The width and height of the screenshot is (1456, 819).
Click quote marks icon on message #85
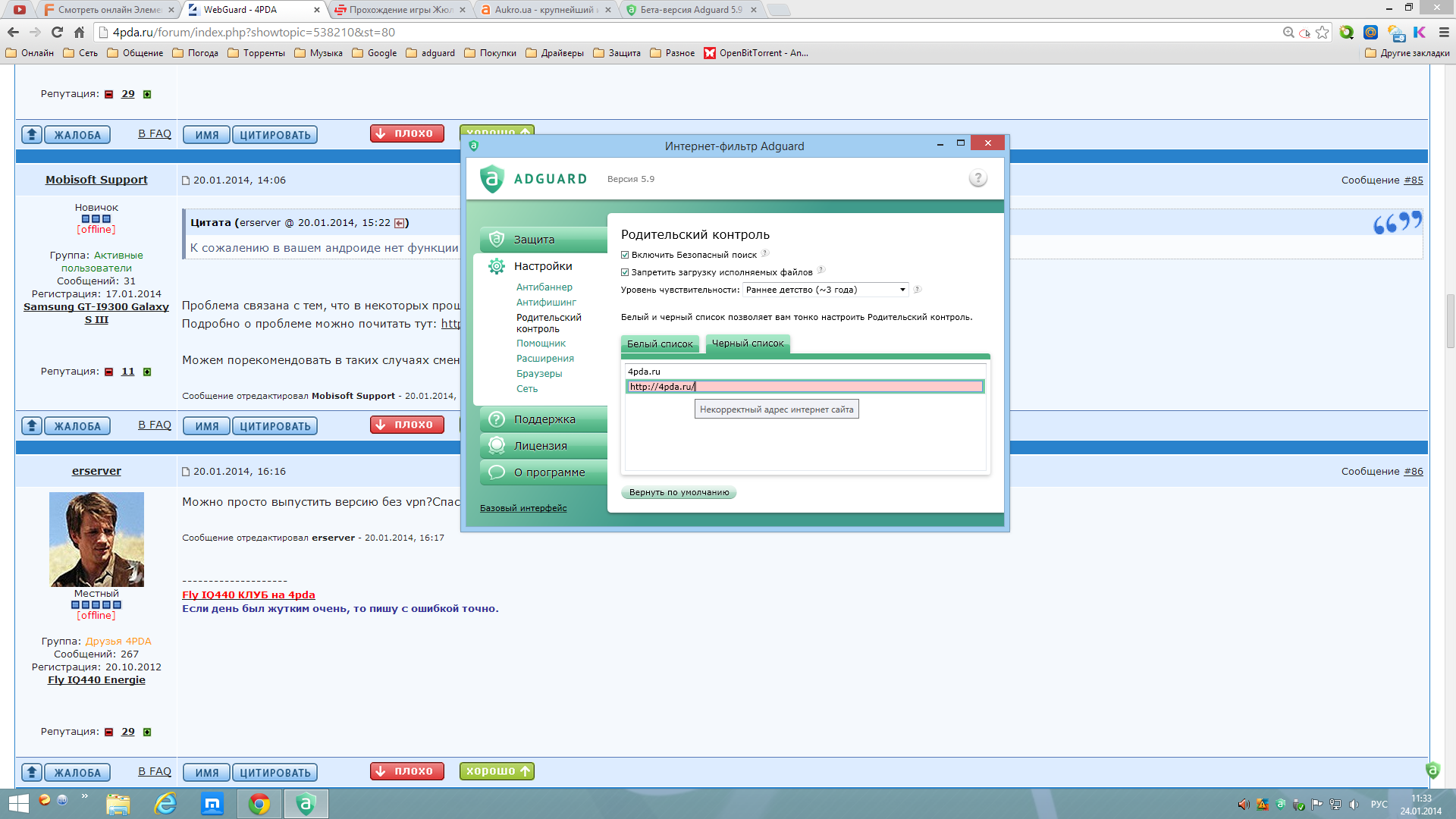[x=1397, y=222]
